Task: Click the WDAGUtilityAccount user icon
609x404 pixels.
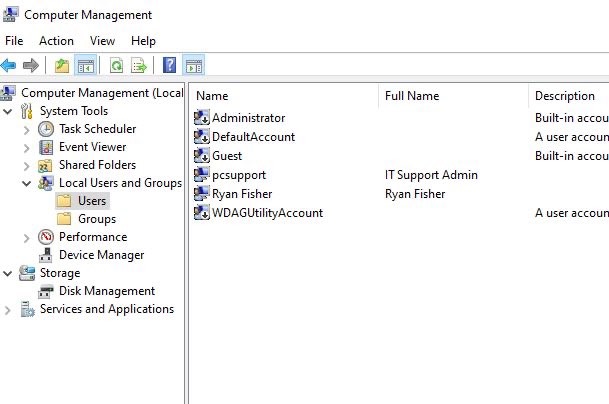Action: click(x=202, y=212)
